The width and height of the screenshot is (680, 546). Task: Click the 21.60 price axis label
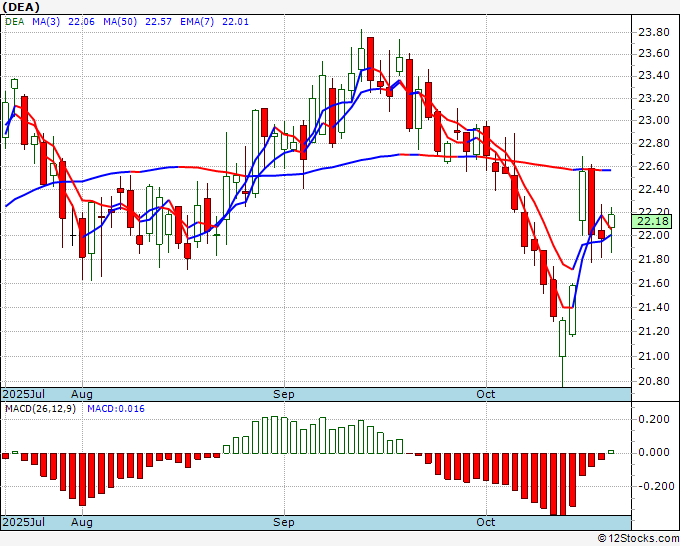click(x=653, y=283)
